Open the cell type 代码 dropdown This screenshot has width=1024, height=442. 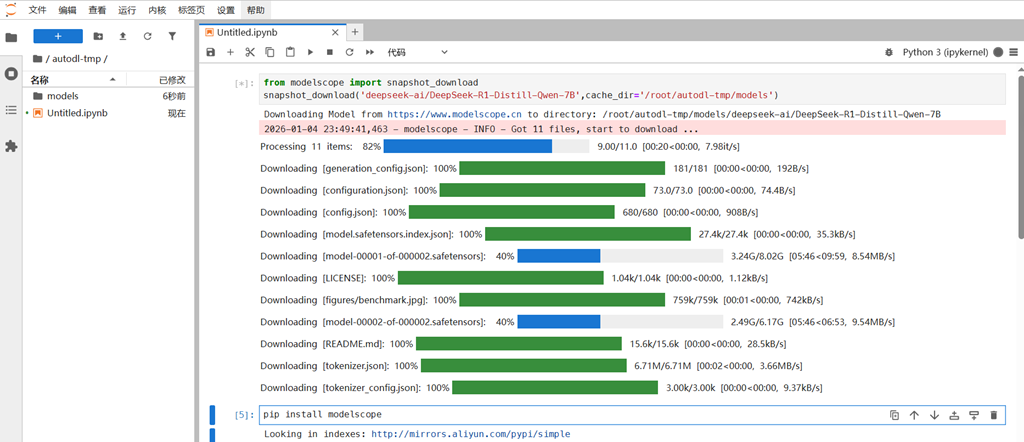pos(417,52)
